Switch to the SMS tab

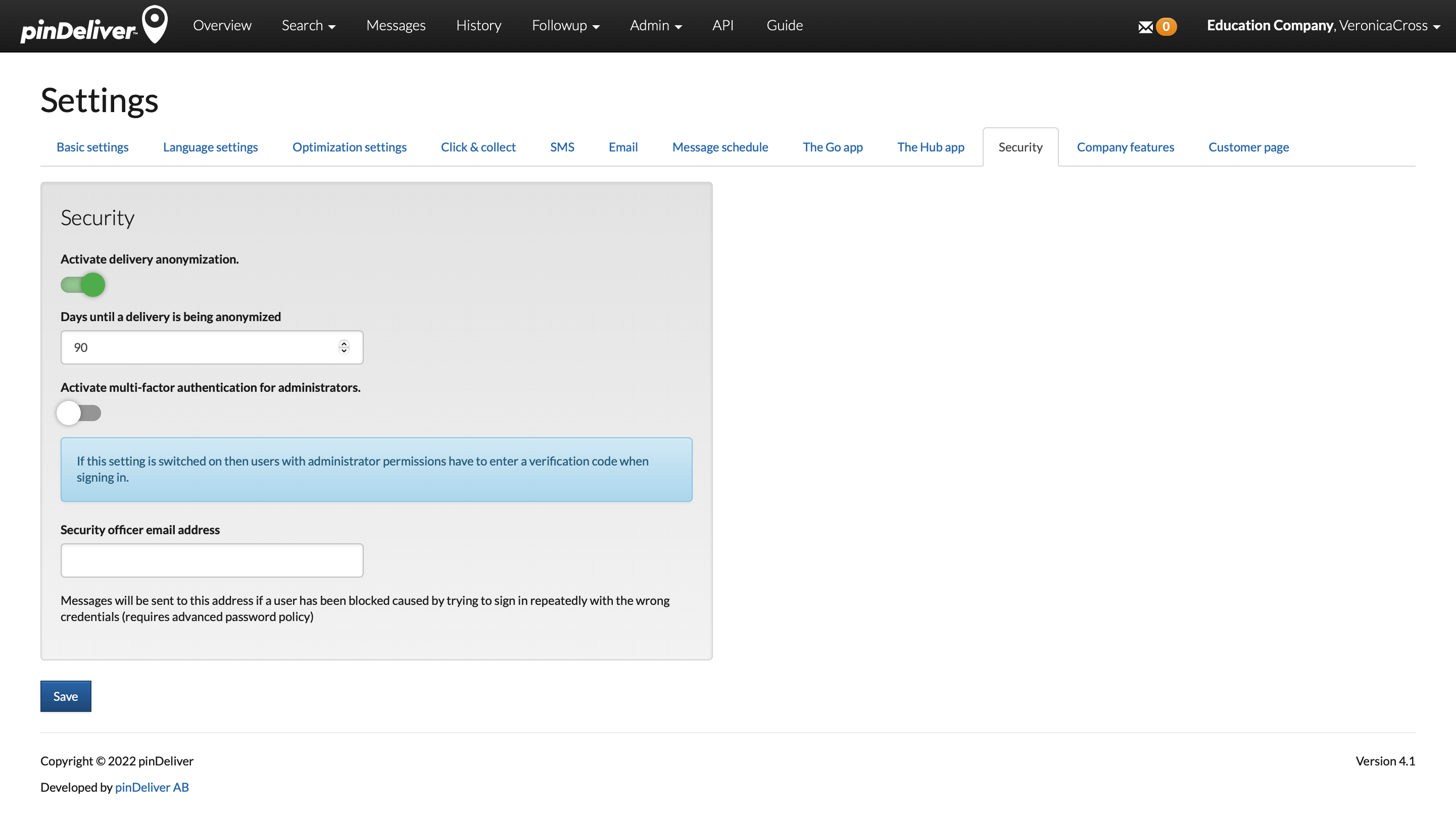(562, 147)
